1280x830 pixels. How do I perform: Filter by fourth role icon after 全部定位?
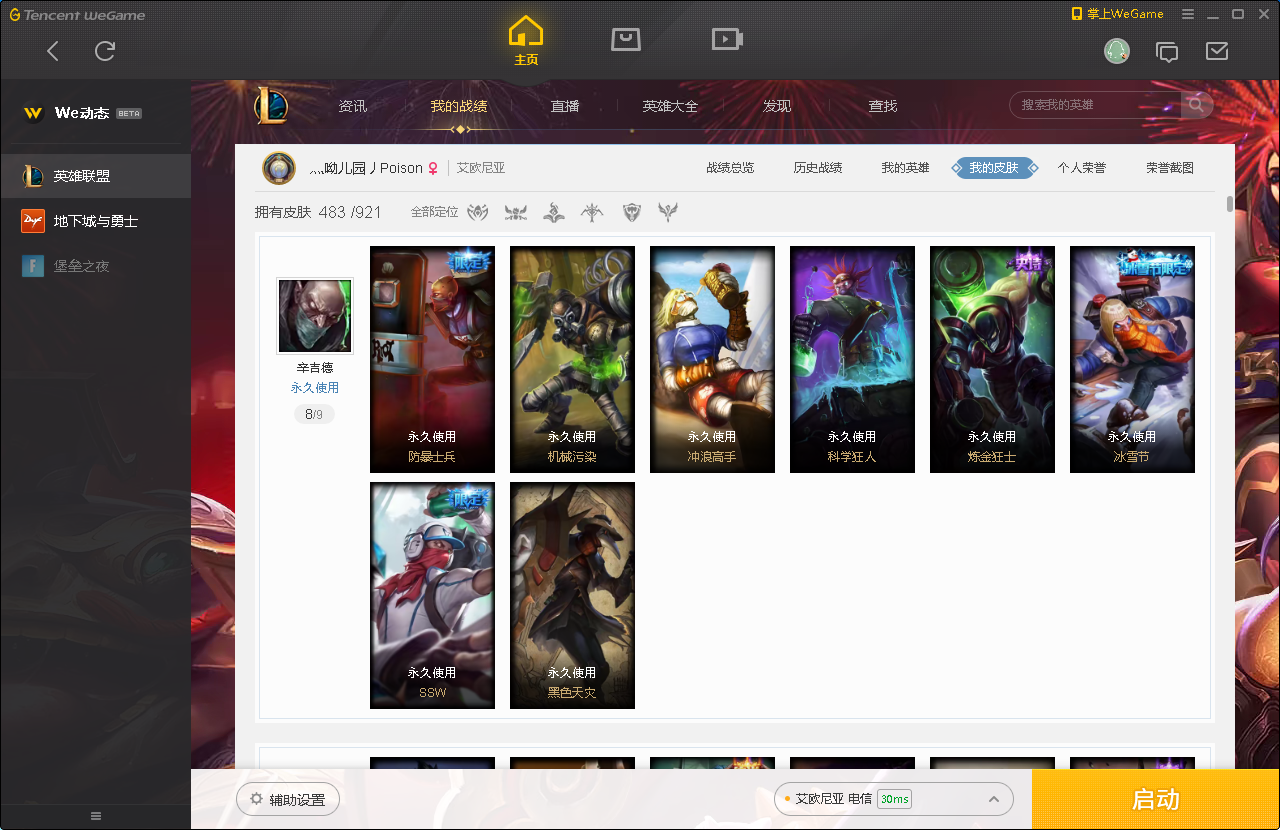[x=593, y=212]
